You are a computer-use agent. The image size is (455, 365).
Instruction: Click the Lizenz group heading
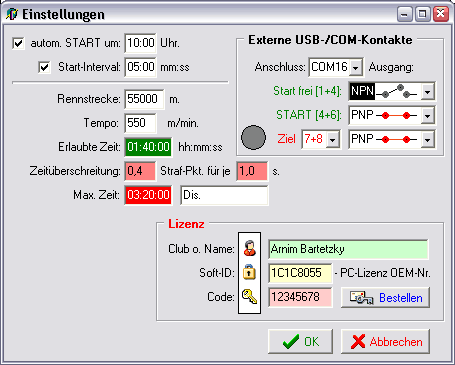pyautogui.click(x=186, y=224)
